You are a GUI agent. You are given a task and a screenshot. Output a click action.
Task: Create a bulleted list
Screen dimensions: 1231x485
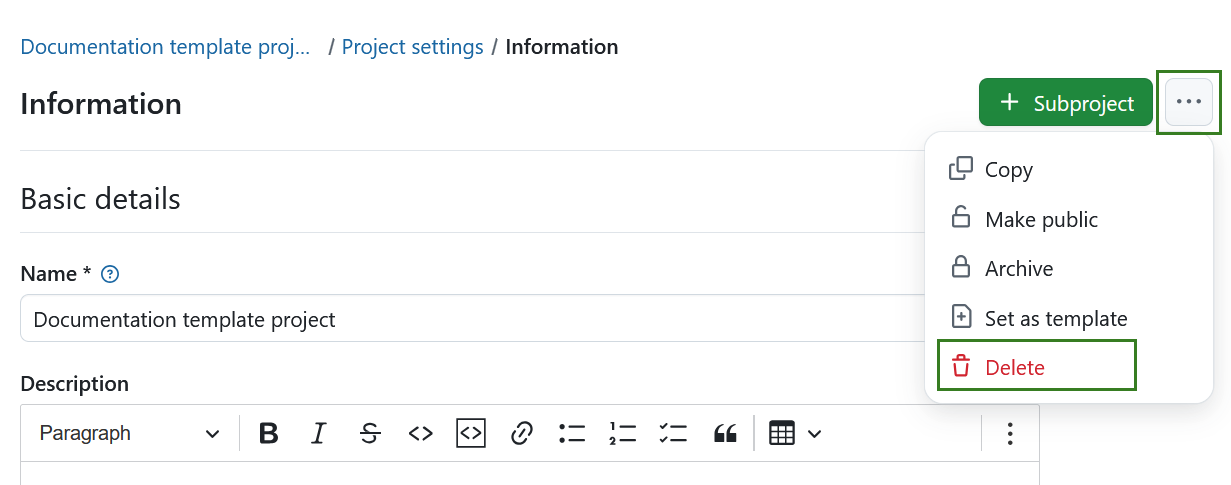click(x=572, y=433)
